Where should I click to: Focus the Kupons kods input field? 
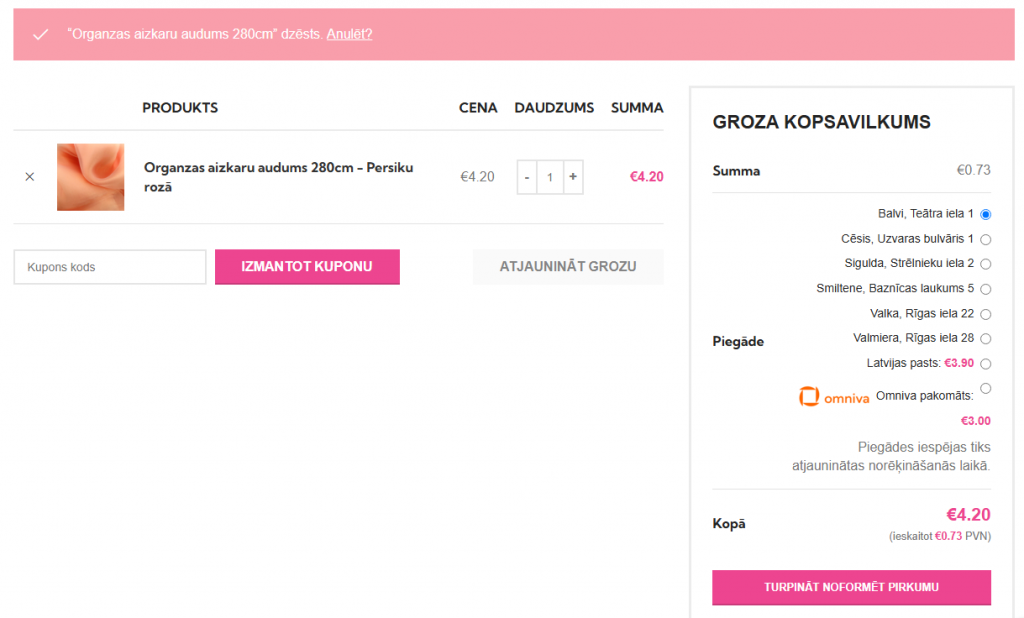(110, 267)
